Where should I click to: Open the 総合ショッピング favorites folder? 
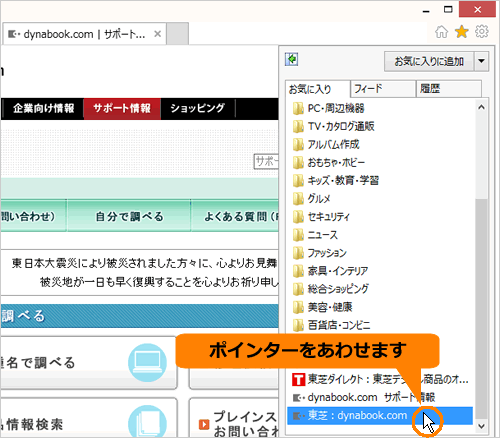pos(331,289)
